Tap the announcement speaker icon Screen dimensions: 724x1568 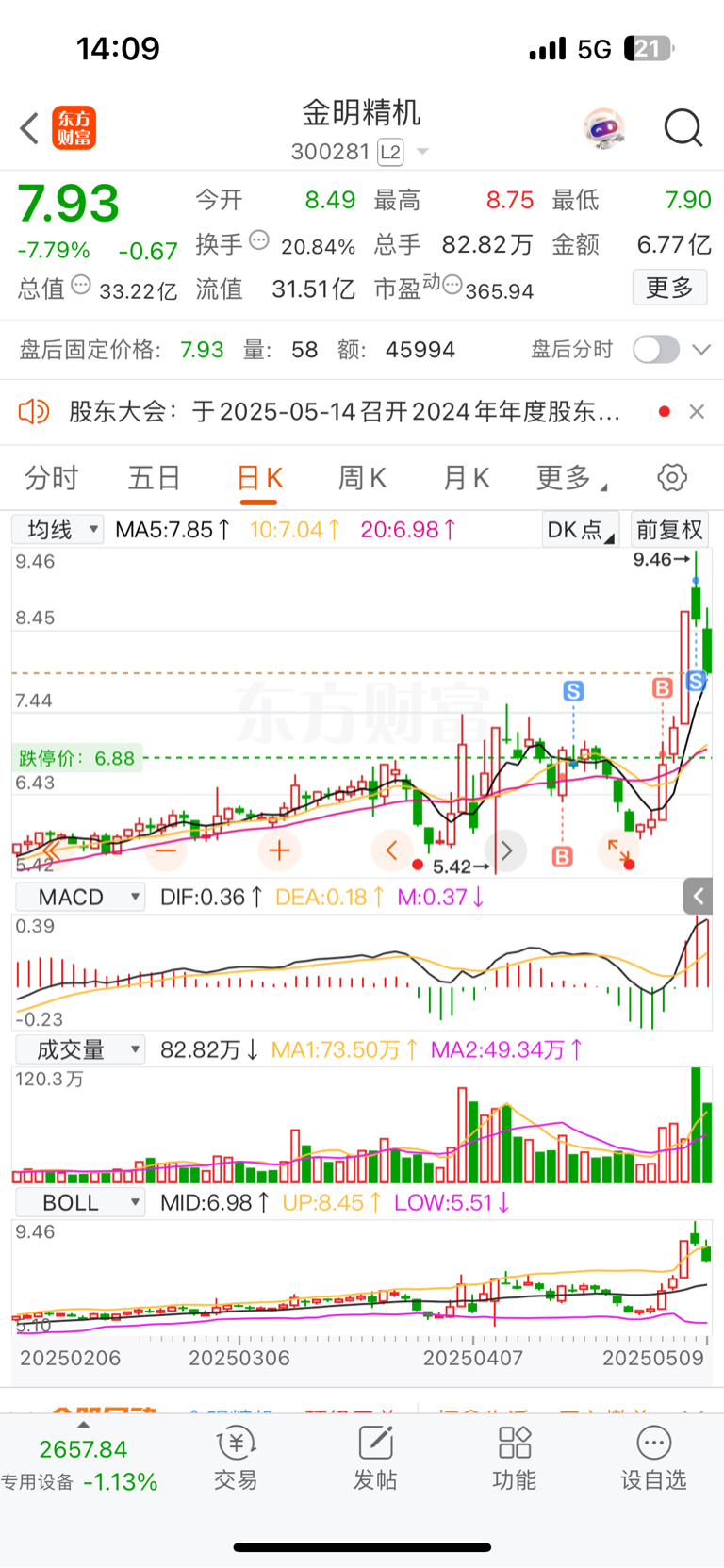click(34, 411)
